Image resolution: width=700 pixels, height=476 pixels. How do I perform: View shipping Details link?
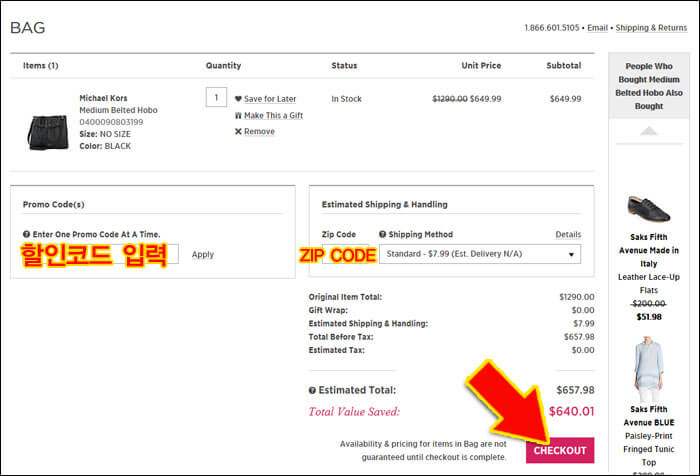click(568, 234)
